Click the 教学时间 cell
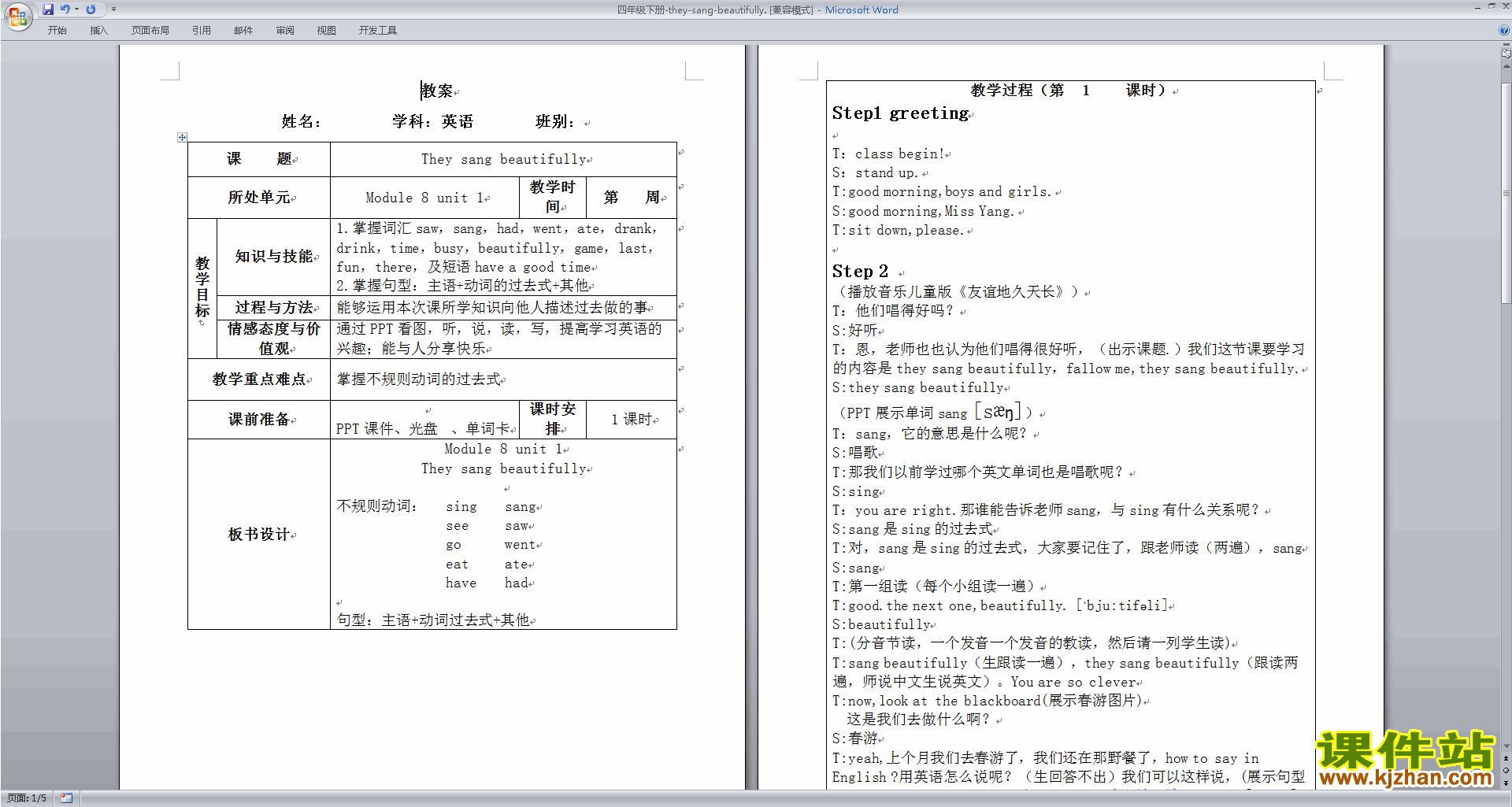This screenshot has width=1512, height=807. tap(553, 198)
